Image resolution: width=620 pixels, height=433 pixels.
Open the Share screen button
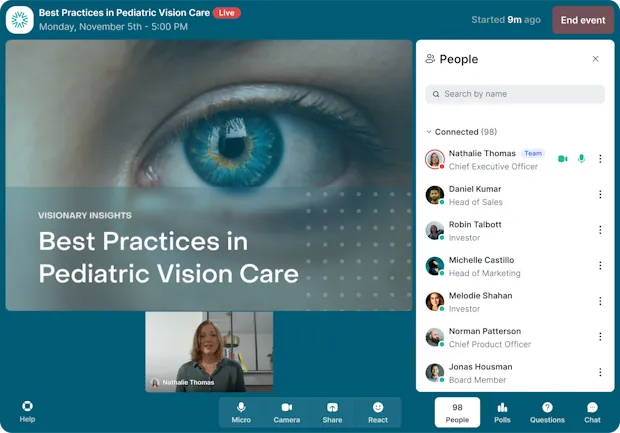tap(332, 412)
